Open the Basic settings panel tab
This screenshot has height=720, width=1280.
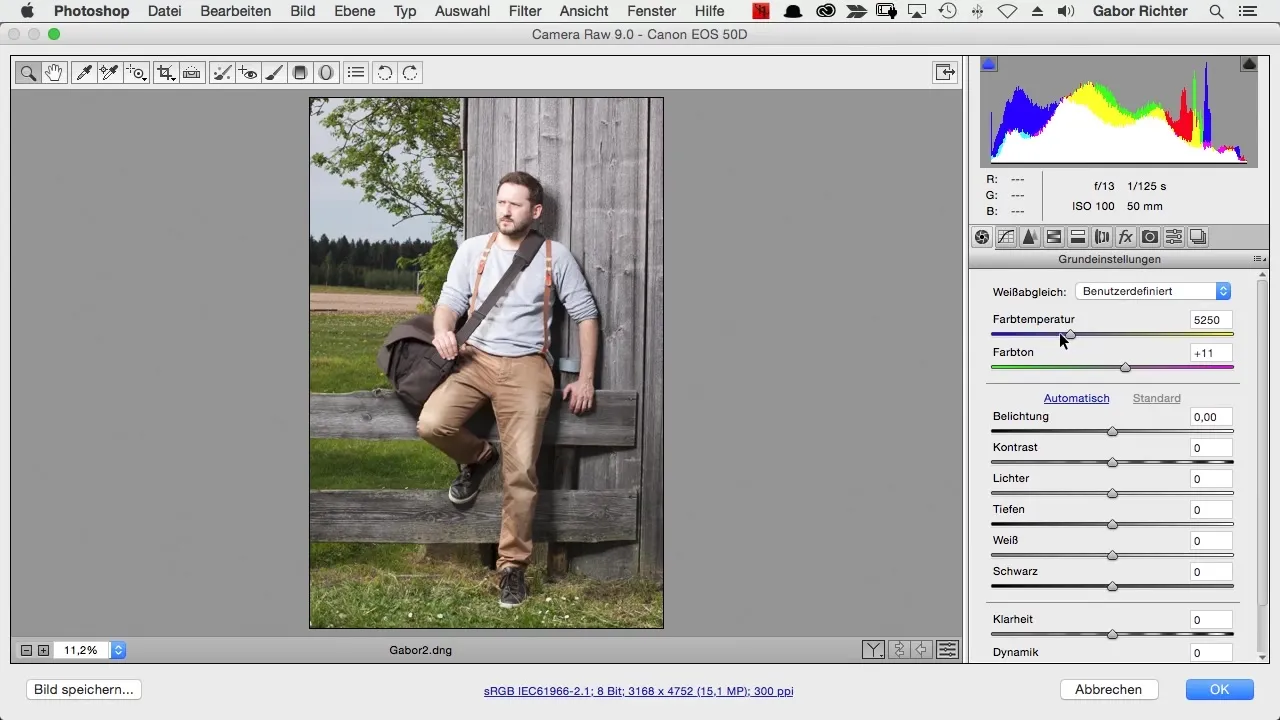pos(982,237)
